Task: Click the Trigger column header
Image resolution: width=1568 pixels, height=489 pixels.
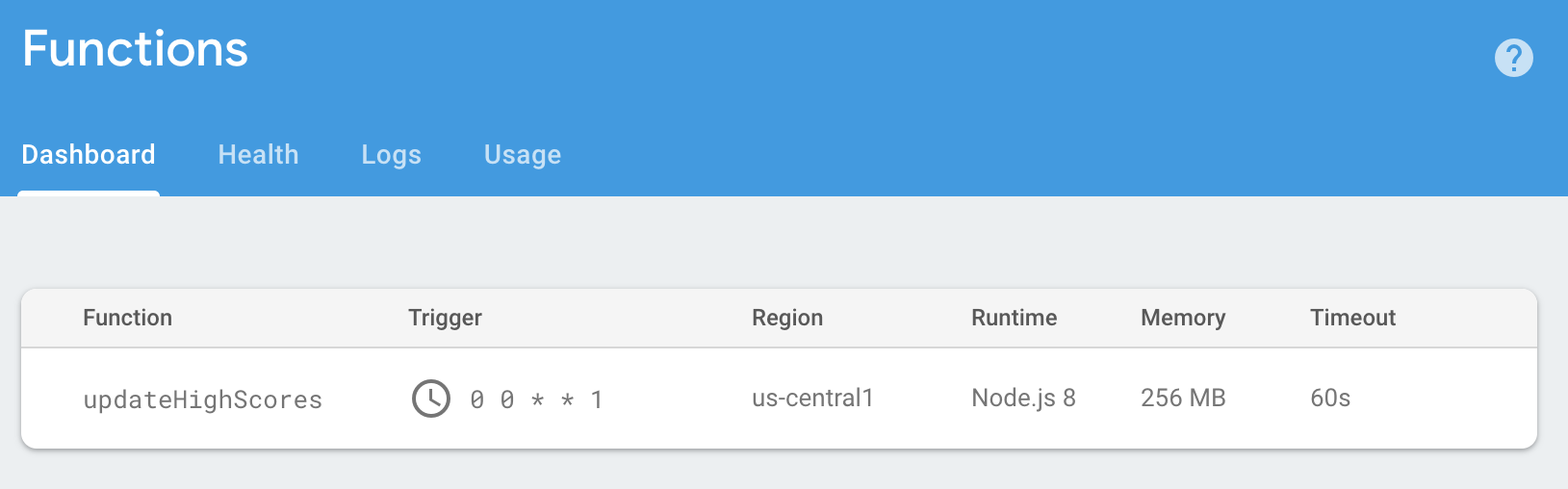Action: coord(445,318)
